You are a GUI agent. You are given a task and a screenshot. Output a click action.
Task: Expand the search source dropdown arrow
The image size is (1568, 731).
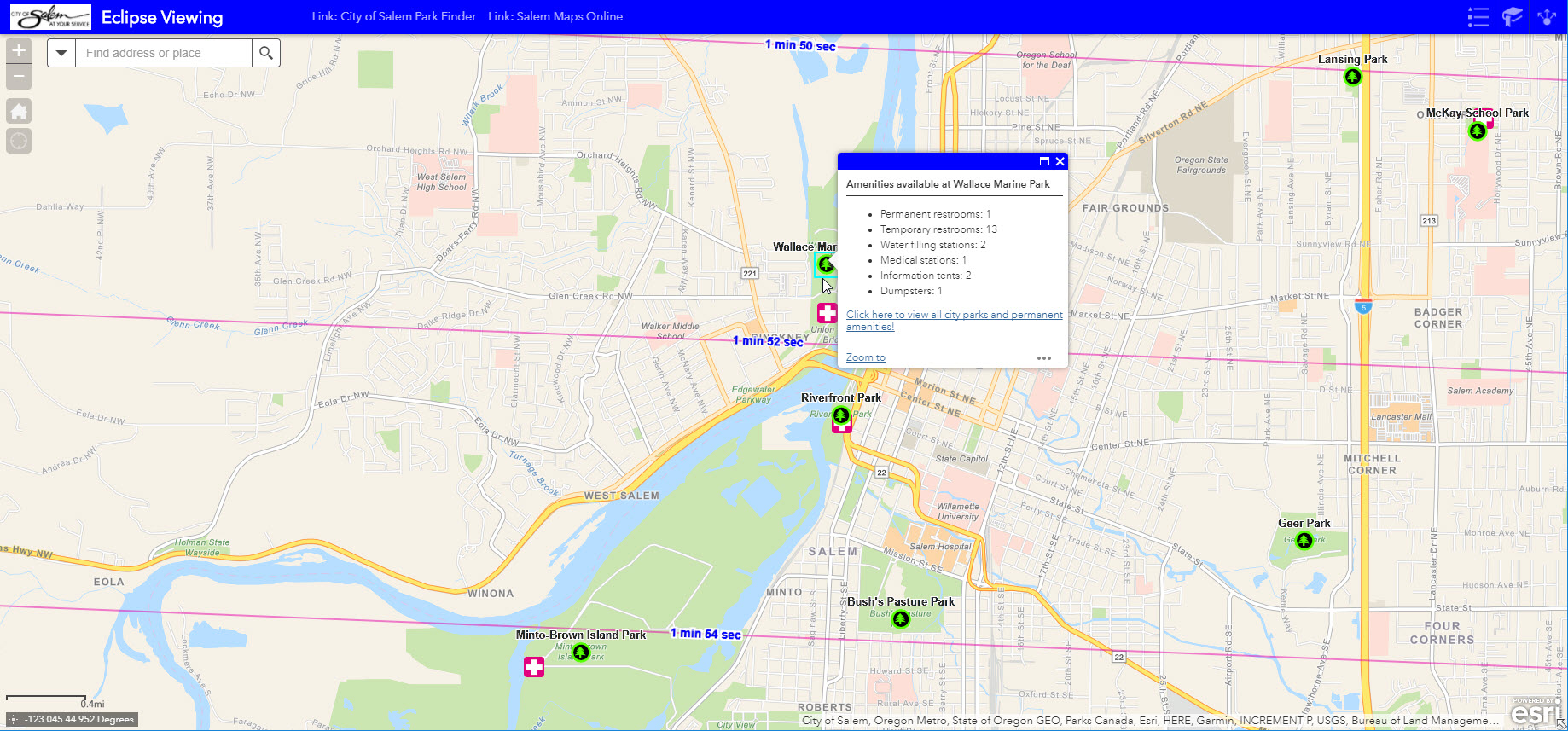[61, 53]
